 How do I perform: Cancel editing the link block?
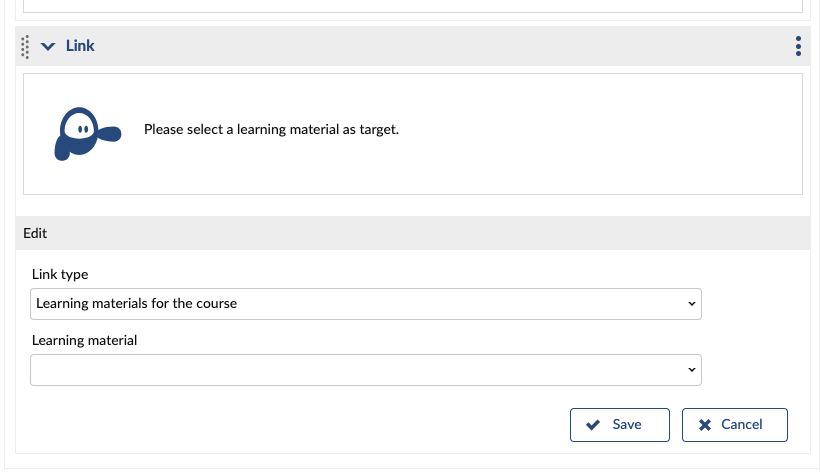pyautogui.click(x=735, y=425)
